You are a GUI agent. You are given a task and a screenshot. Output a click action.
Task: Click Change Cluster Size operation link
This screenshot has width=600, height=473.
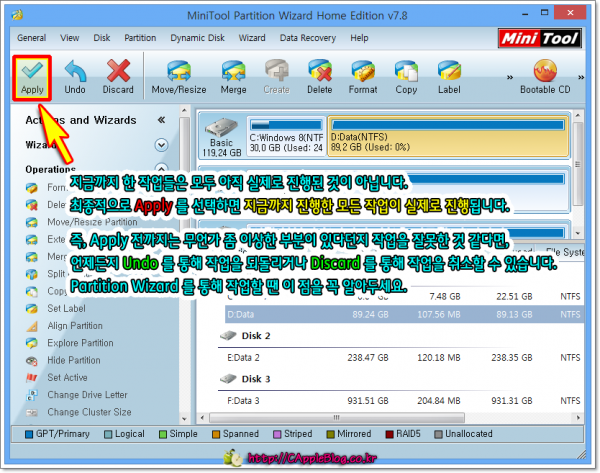pos(89,413)
